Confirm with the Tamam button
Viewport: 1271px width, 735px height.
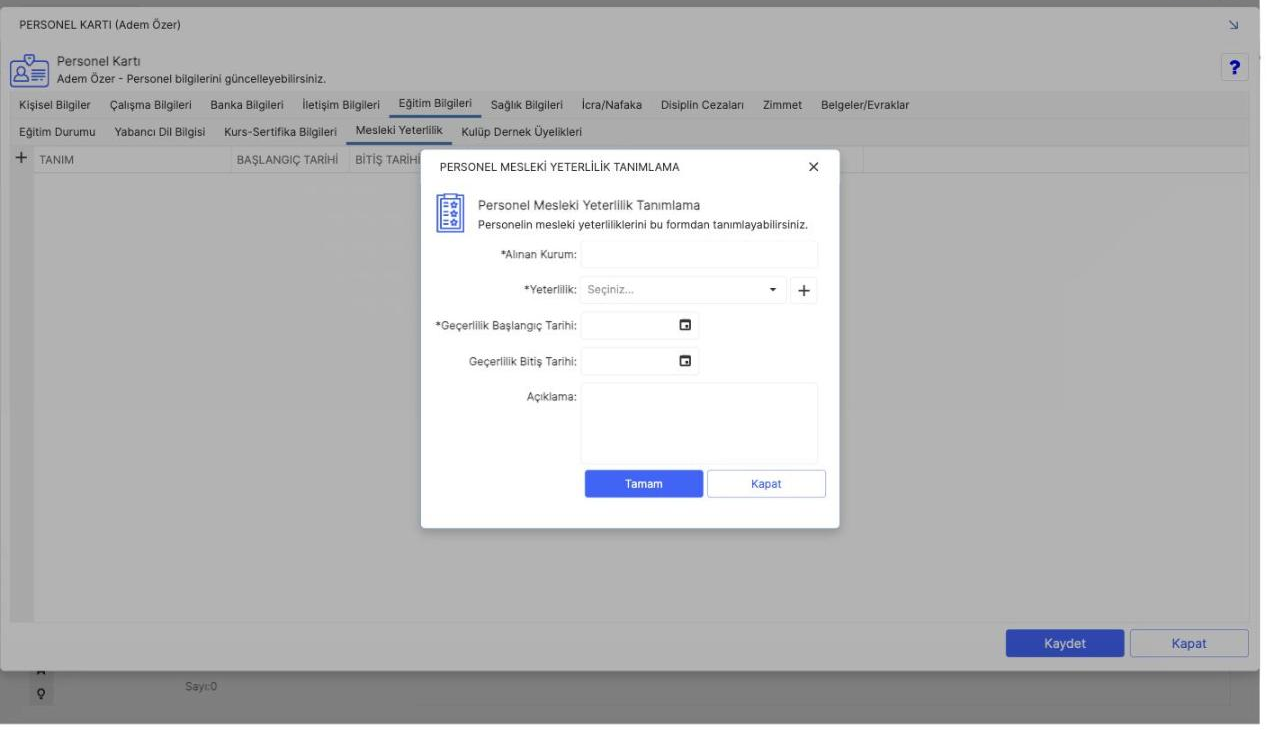(644, 484)
